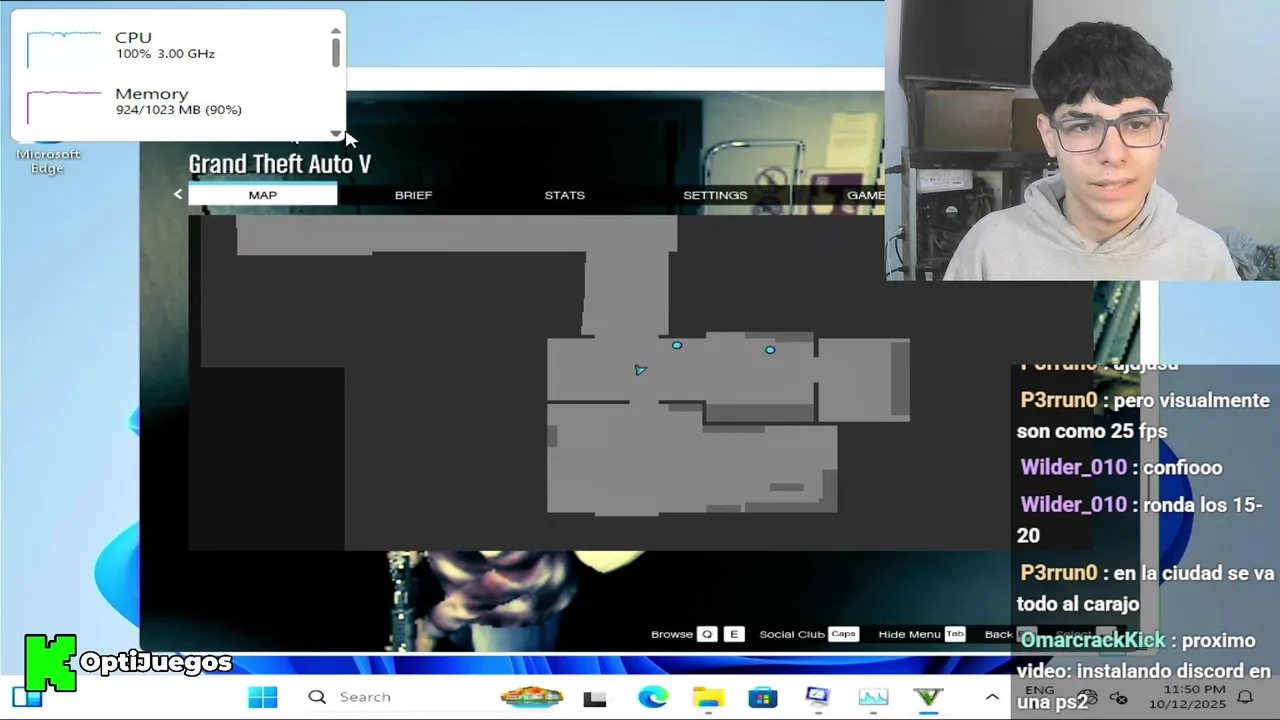Click the Caps key for Social Club
The width and height of the screenshot is (1280, 720).
[843, 634]
